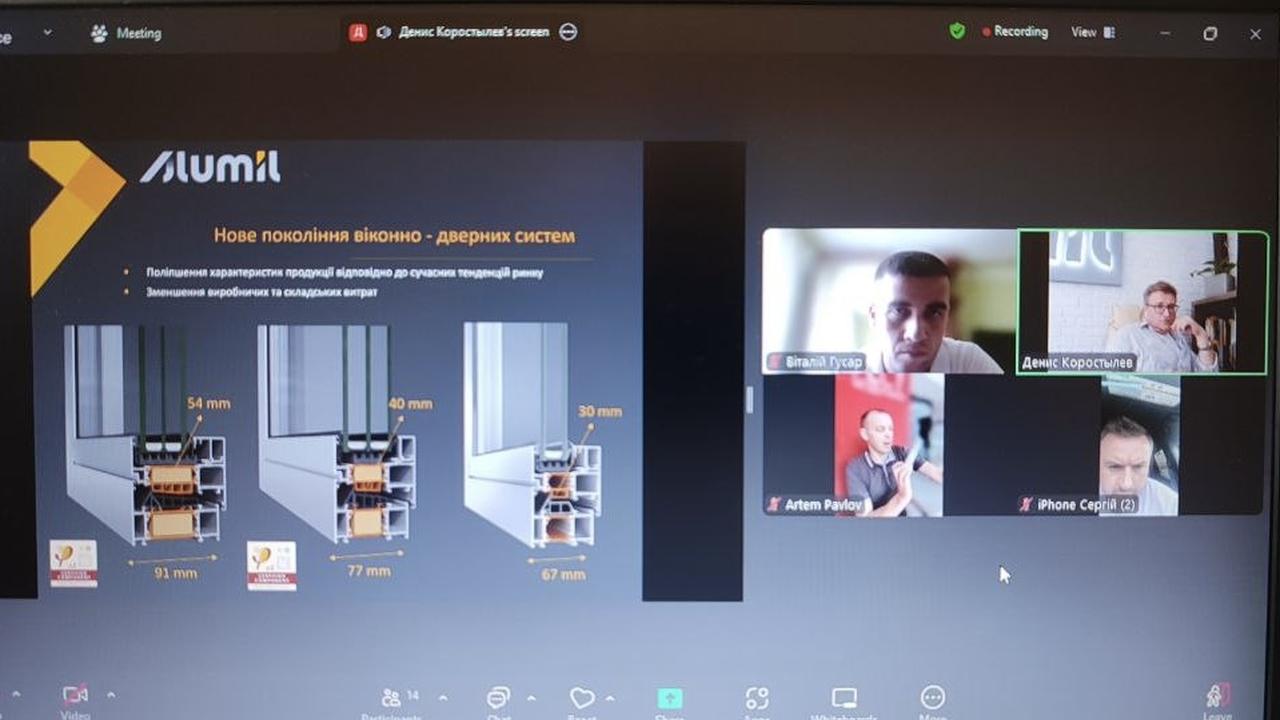Click the '40 mm' label on slide
The height and width of the screenshot is (720, 1280).
411,404
